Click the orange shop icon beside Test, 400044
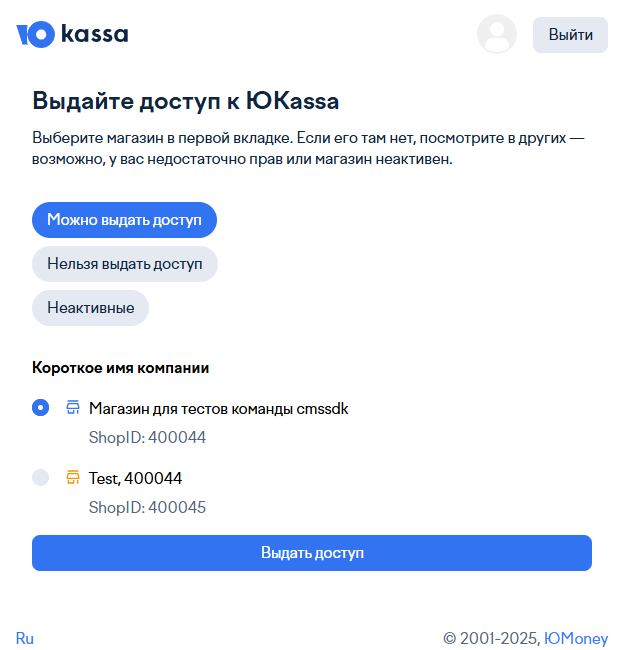Screen dimensions: 622x650 [x=73, y=478]
